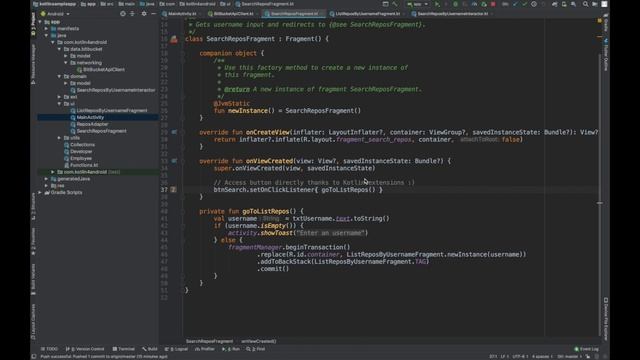Screen dimensions: 640x360
Task: Expand the manifests folder
Action: click(47, 29)
